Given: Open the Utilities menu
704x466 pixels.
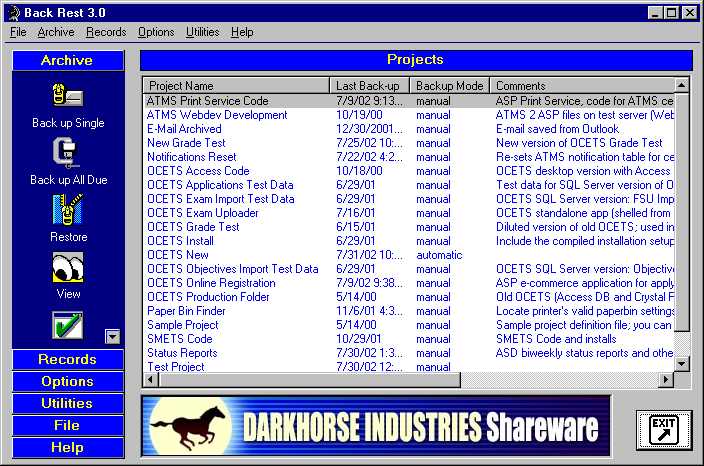Looking at the screenshot, I should point(202,32).
